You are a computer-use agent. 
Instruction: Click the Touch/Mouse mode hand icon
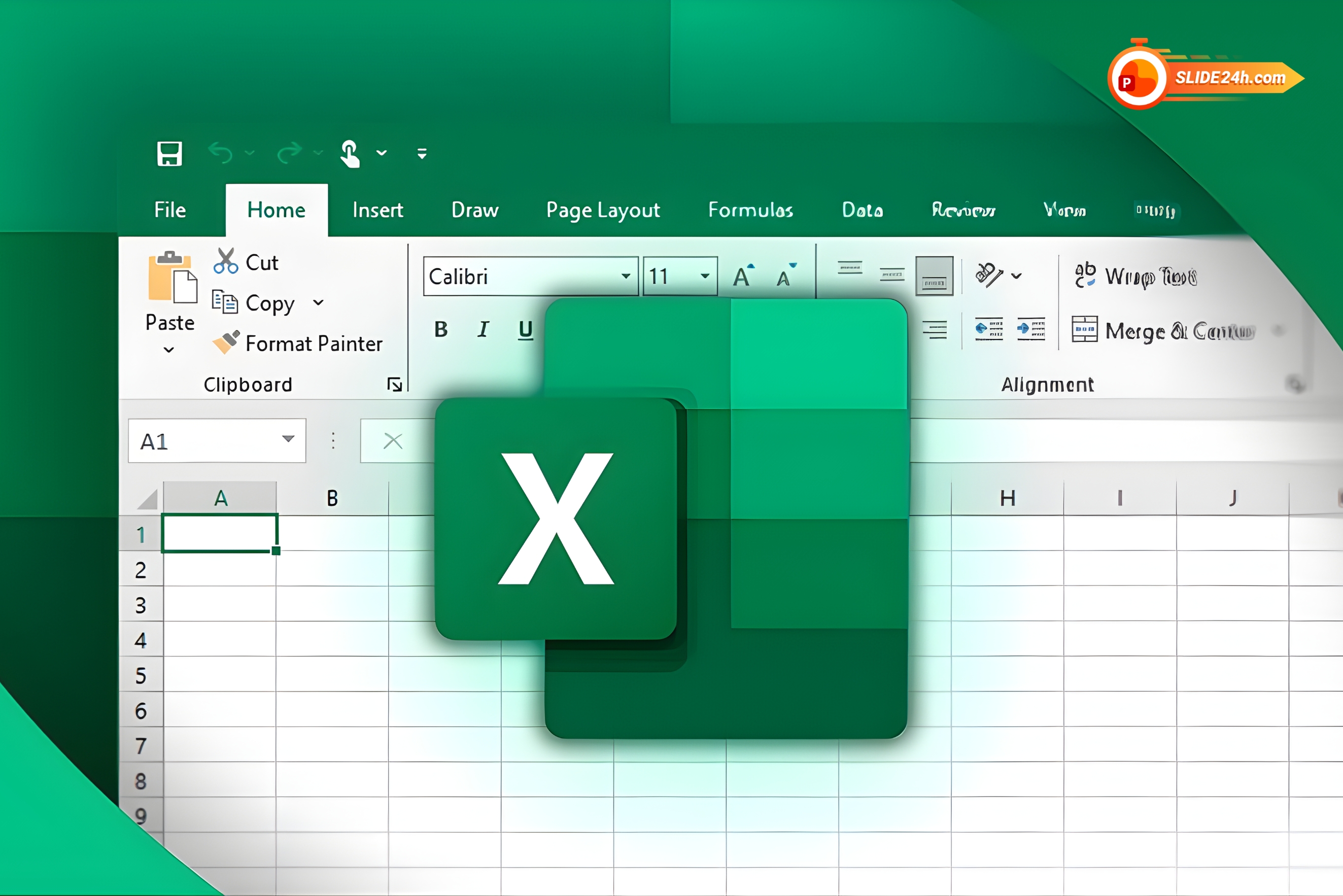tap(350, 153)
